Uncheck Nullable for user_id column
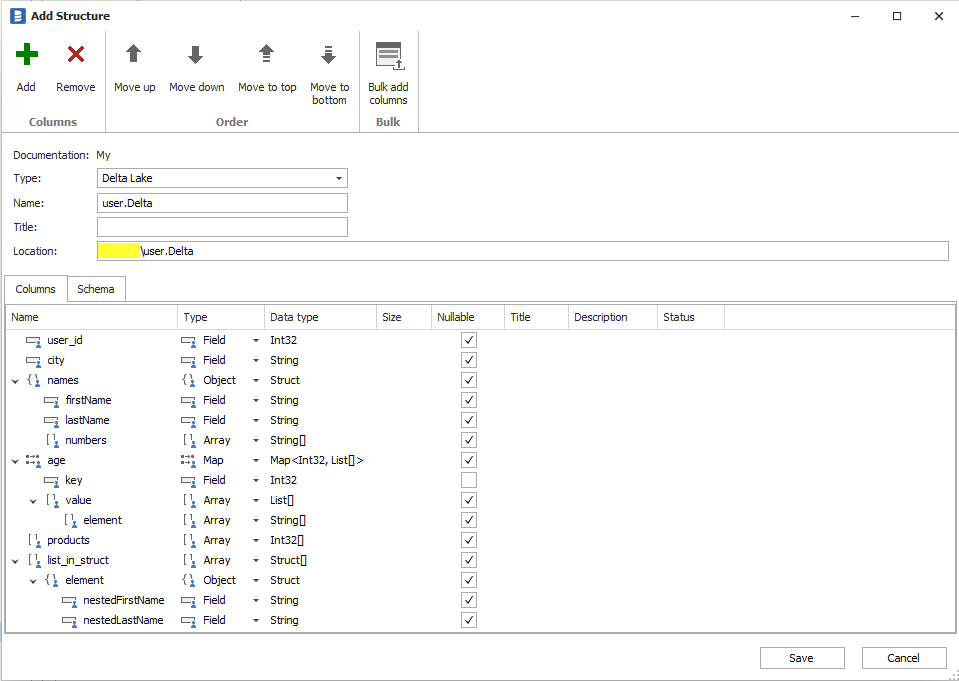Screen dimensions: 959x681 point(468,340)
